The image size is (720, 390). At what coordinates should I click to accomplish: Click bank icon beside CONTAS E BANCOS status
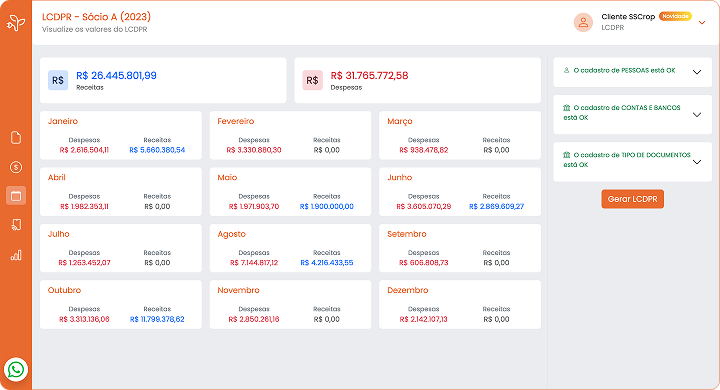[x=567, y=107]
